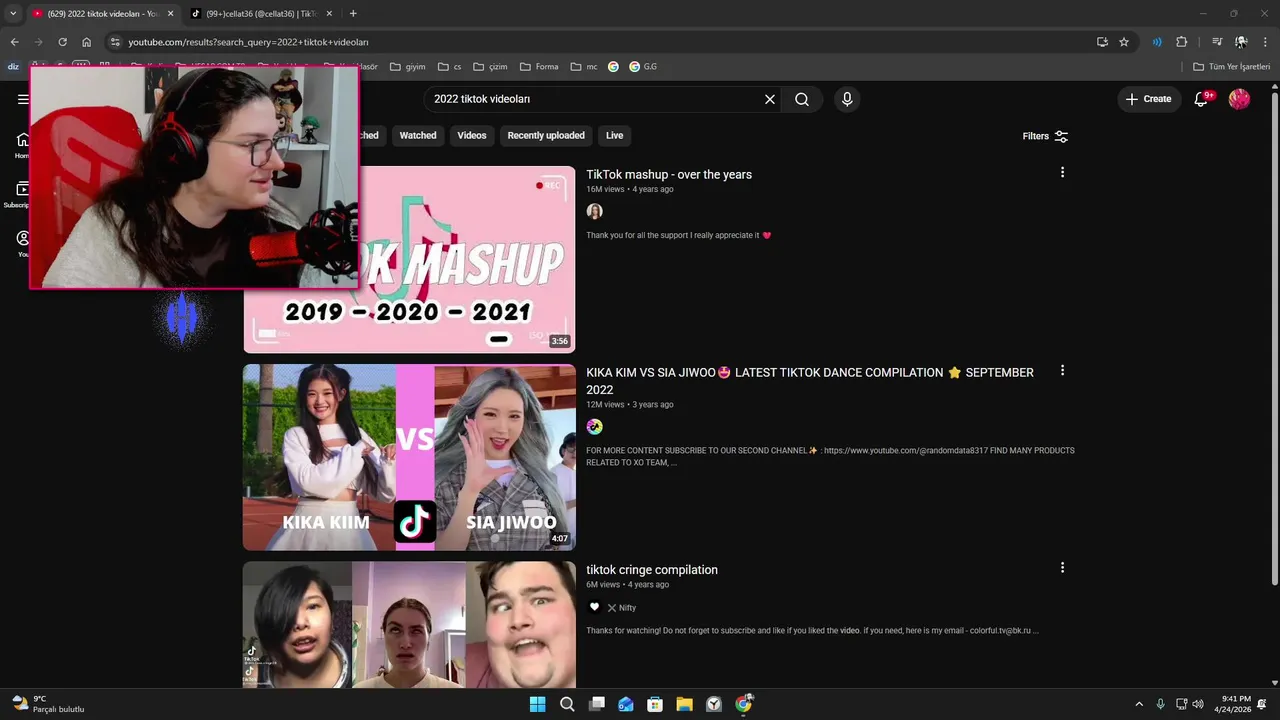Image resolution: width=1280 pixels, height=720 pixels.
Task: Open the YouTube account avatar menu
Action: [x=1239, y=99]
